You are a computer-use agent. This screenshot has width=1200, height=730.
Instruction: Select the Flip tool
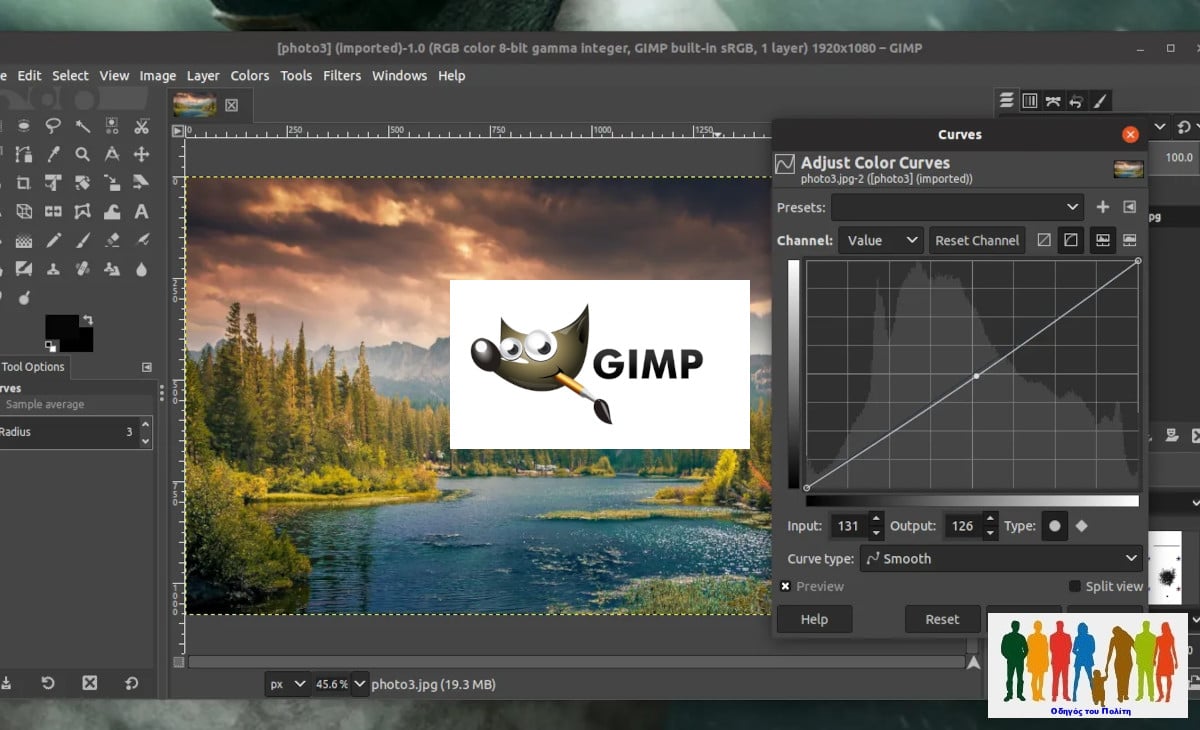tap(53, 211)
